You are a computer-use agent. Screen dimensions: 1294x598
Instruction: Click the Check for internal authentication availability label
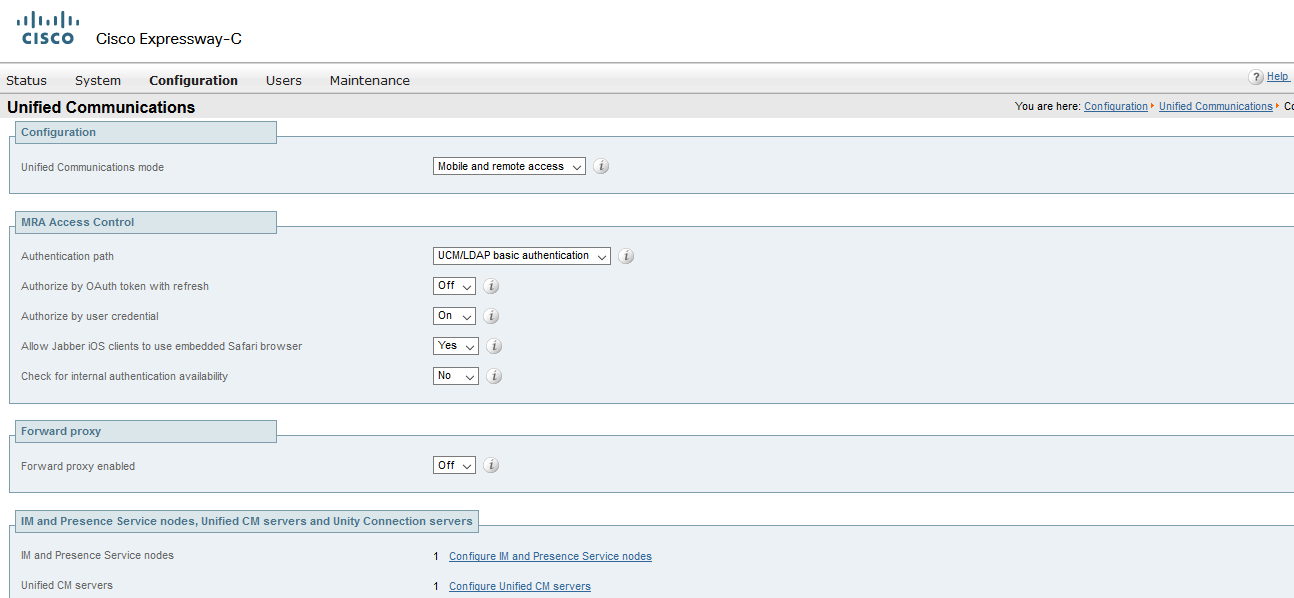tap(124, 376)
